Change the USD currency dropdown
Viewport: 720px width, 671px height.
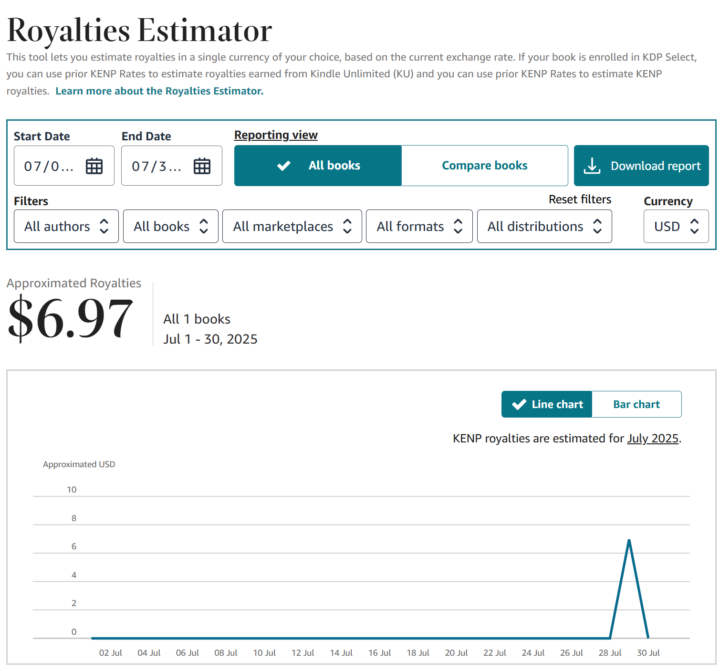(x=676, y=226)
